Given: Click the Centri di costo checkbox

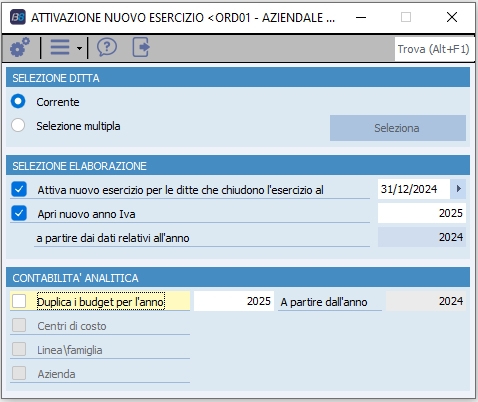Looking at the screenshot, I should (x=19, y=325).
